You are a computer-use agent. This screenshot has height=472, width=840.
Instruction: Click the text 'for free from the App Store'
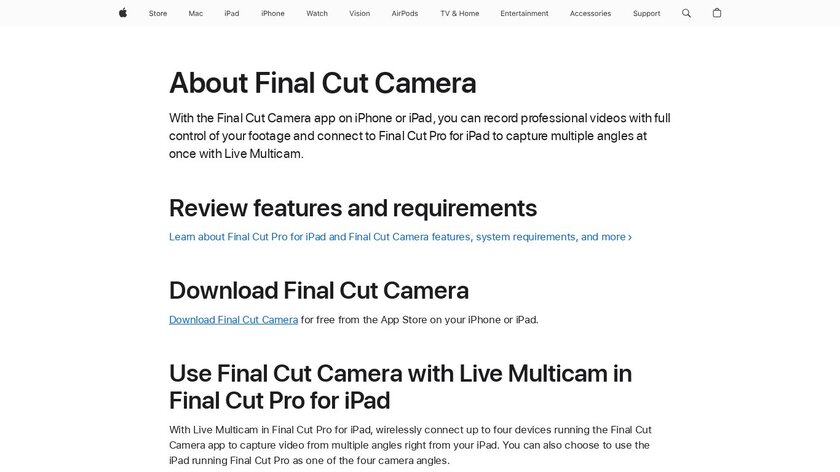pyautogui.click(x=364, y=320)
